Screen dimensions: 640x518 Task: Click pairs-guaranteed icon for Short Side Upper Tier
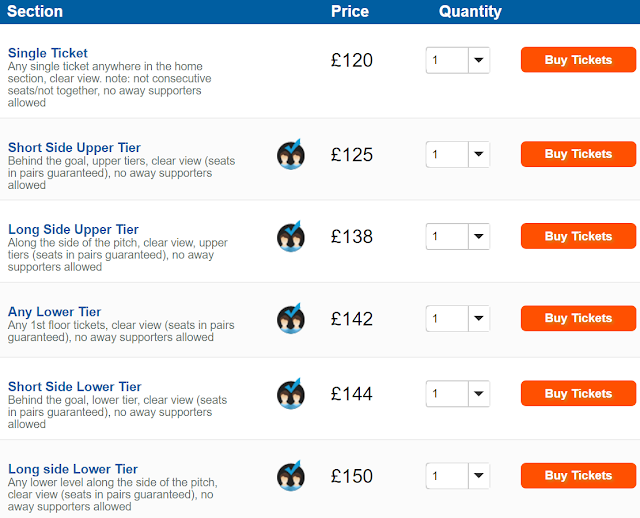point(291,154)
